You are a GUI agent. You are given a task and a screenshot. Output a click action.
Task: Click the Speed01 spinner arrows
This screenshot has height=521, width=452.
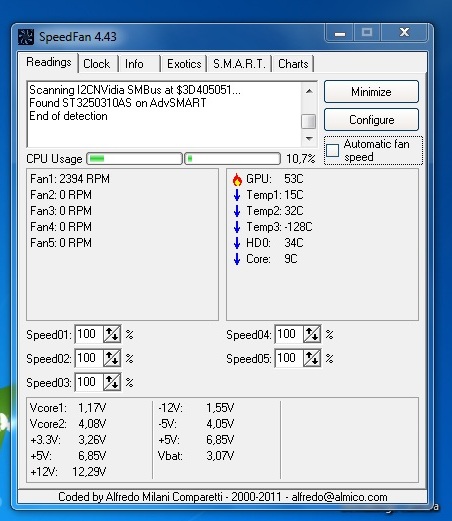112,334
